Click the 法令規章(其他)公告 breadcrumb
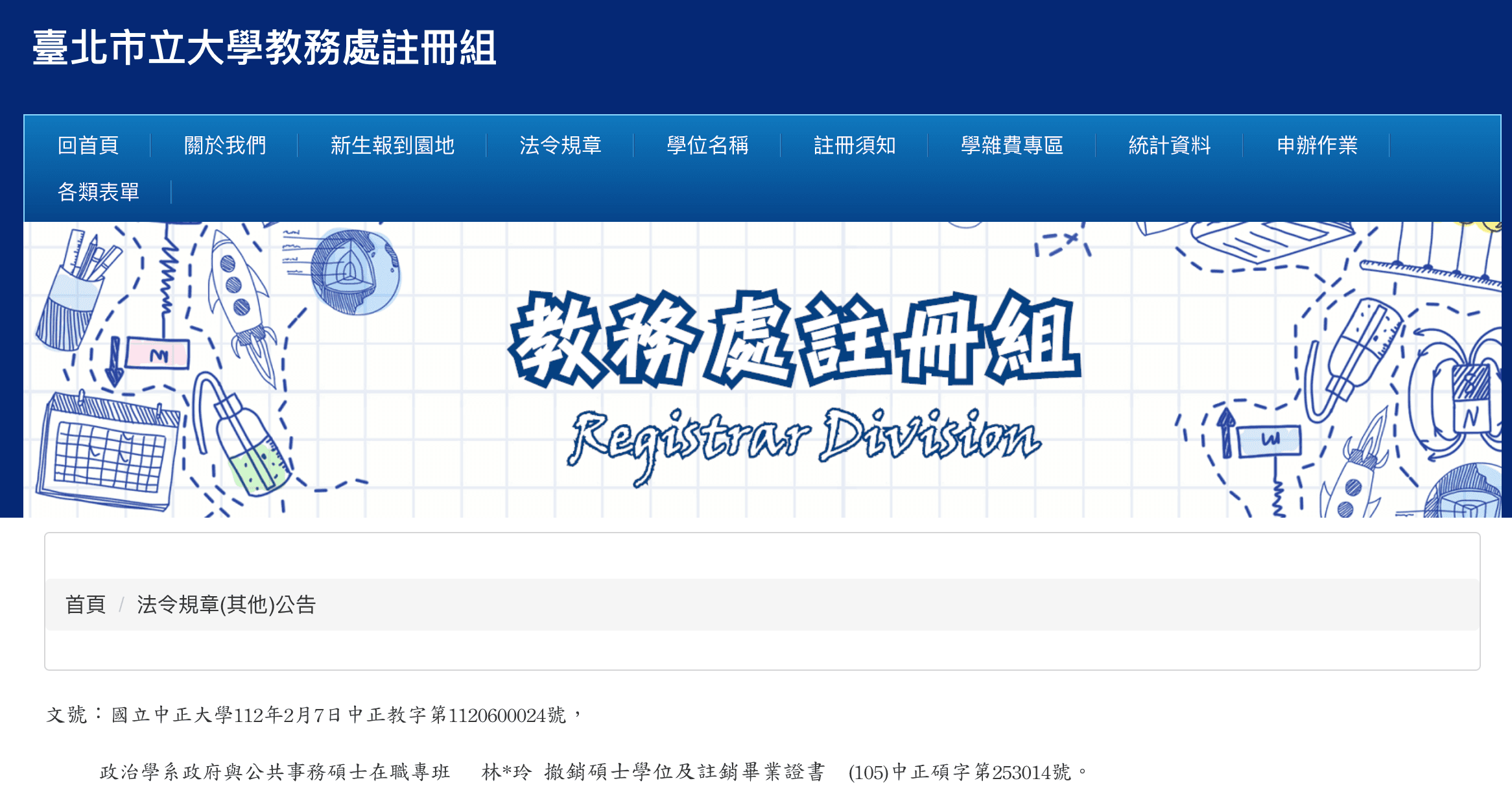This screenshot has height=807, width=1512. [x=226, y=605]
